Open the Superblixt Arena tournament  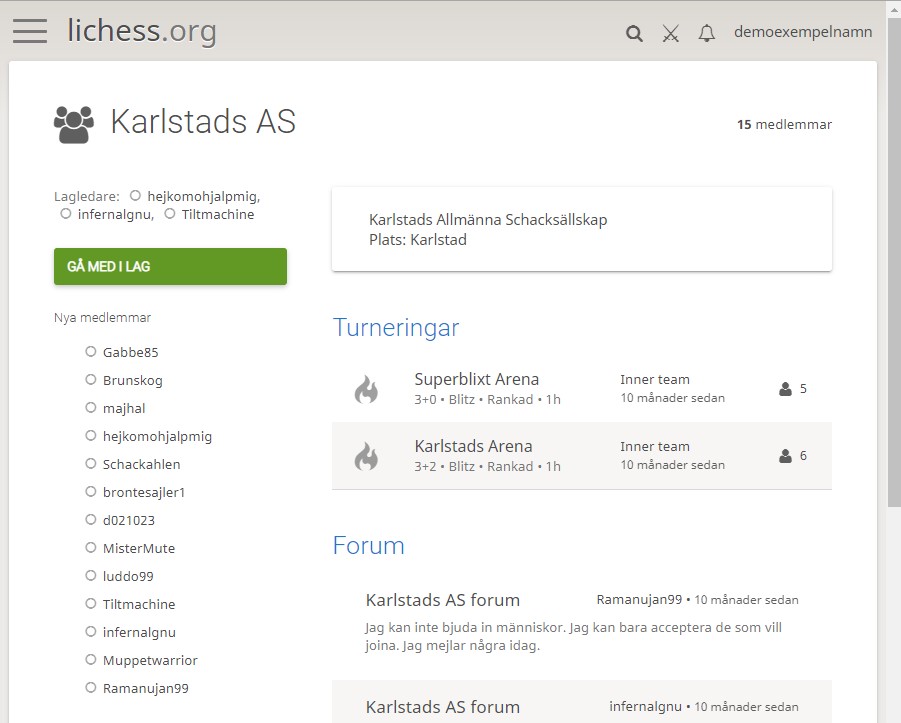click(476, 380)
